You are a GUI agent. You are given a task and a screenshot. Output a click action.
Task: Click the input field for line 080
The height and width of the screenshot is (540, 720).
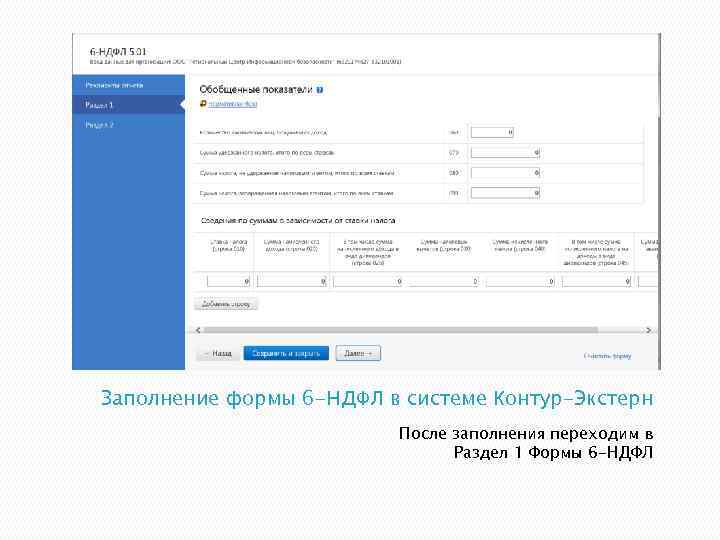pos(505,173)
